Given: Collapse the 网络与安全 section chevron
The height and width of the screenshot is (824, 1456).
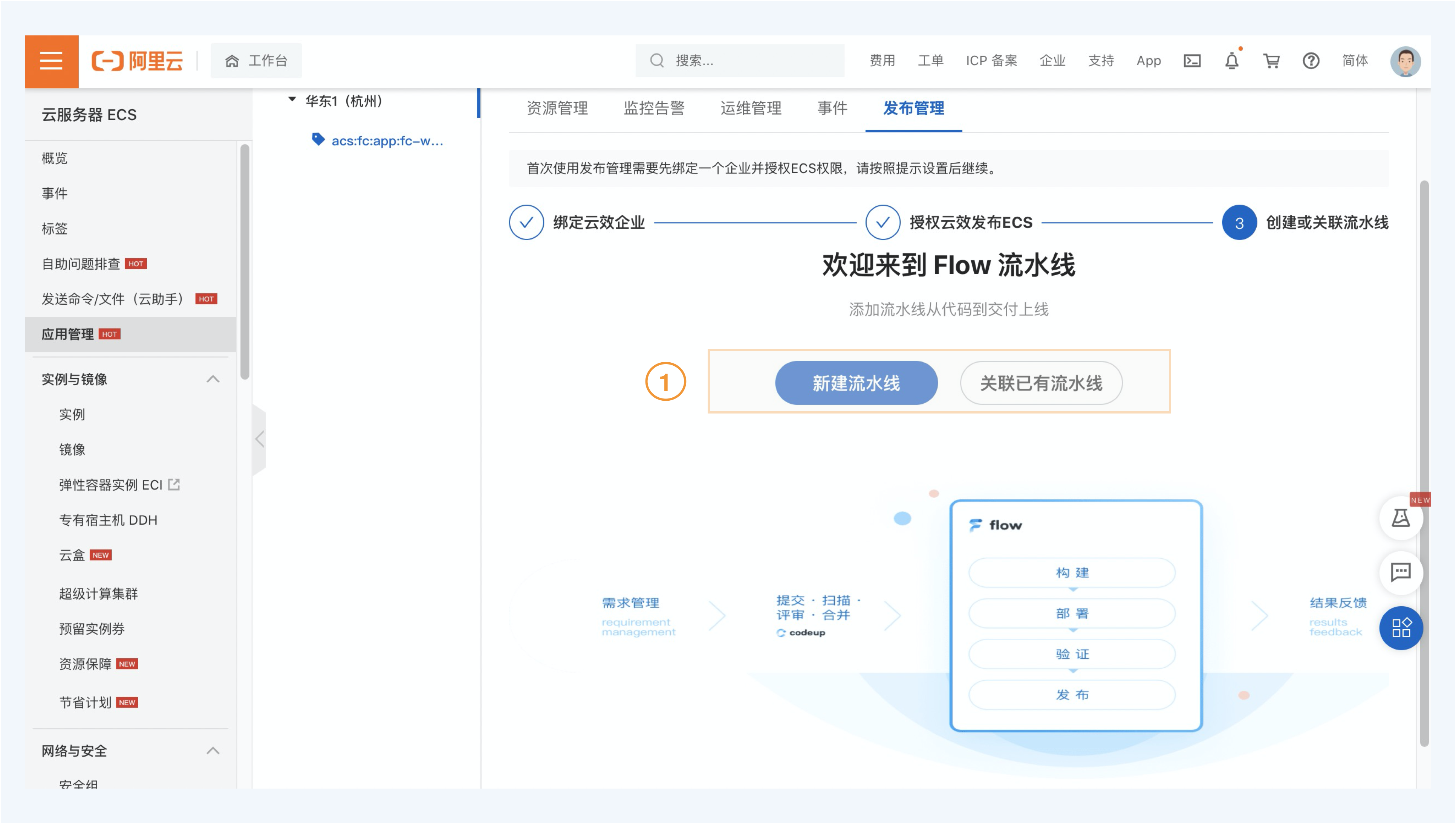Looking at the screenshot, I should 213,751.
